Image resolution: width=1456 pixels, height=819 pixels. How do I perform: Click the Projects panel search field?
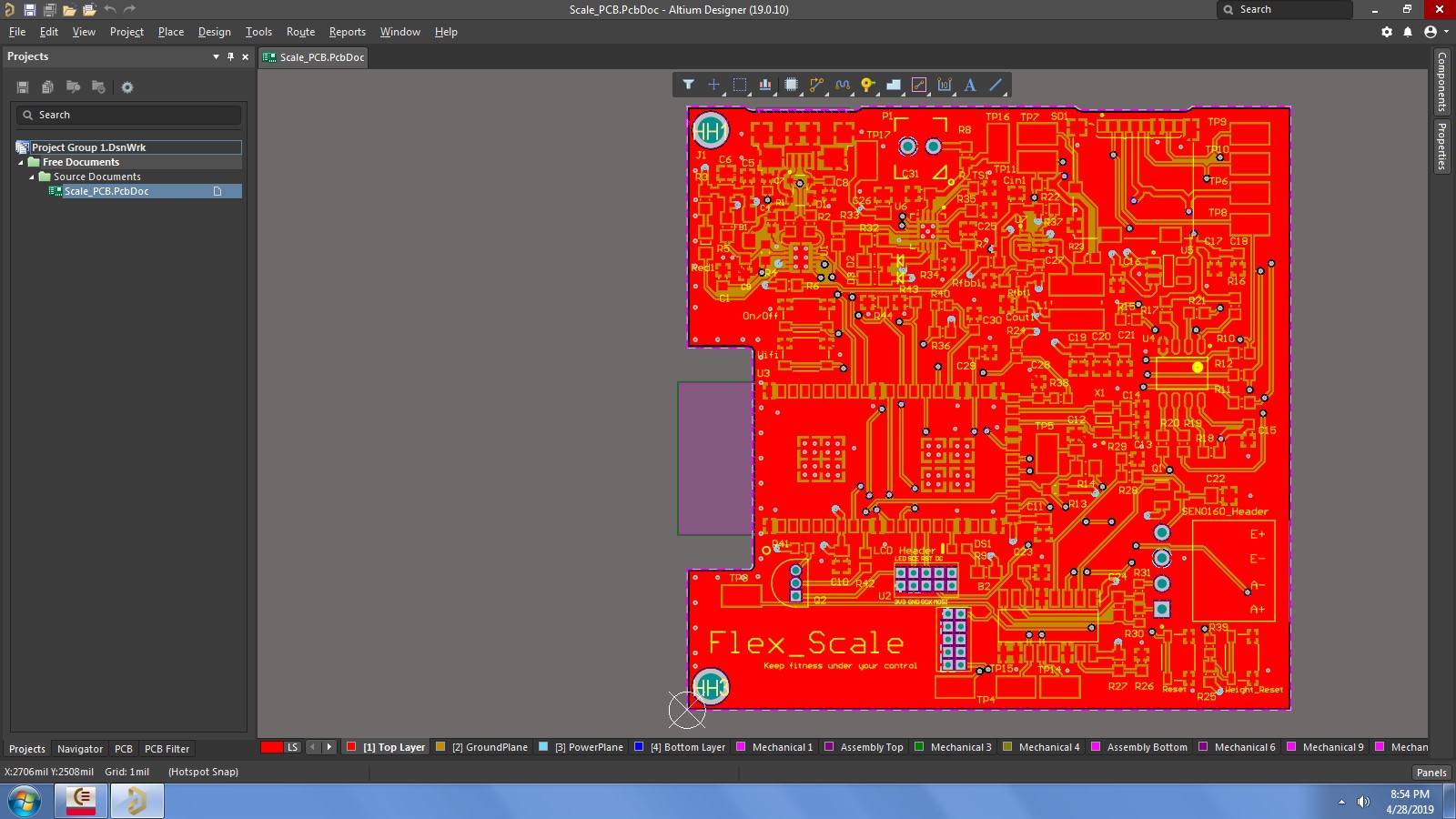click(128, 115)
